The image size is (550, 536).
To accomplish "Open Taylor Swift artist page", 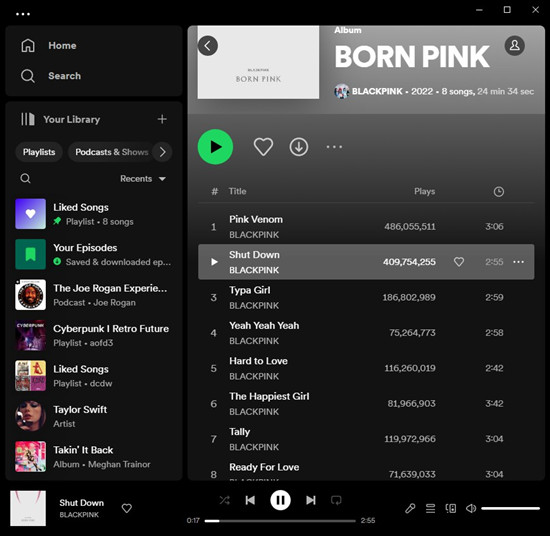I will tap(94, 416).
